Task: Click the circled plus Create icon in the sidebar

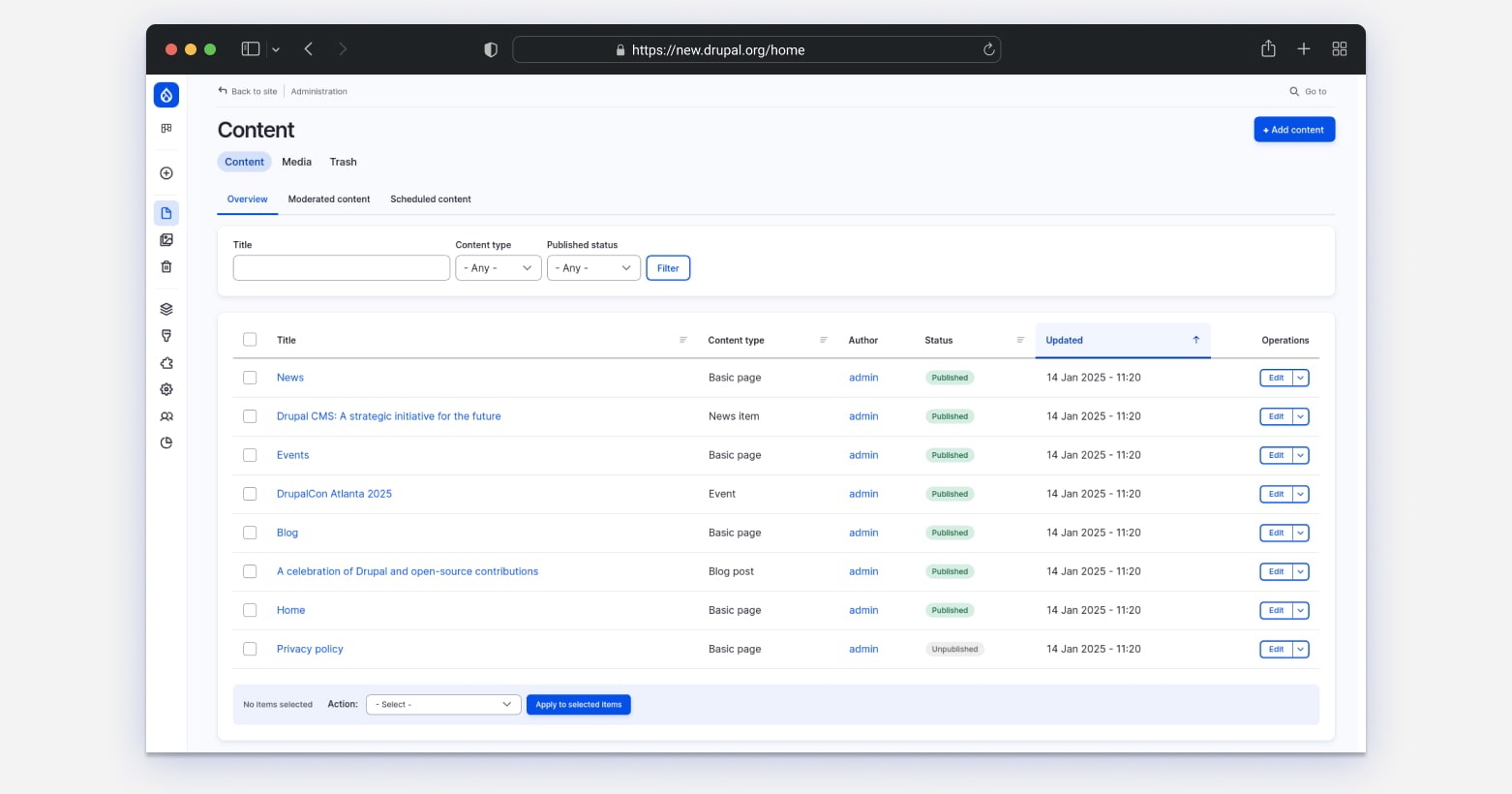Action: point(166,173)
